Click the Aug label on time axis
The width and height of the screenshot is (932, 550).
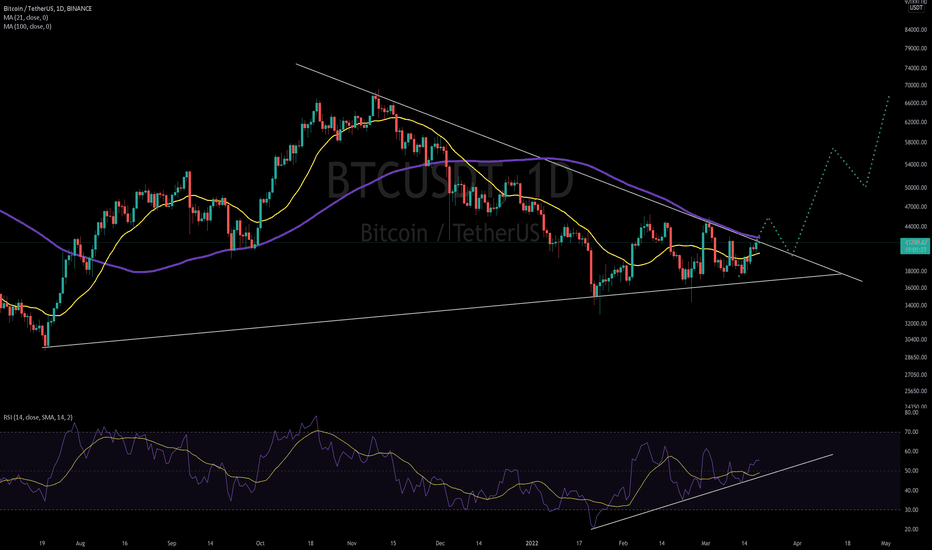[x=81, y=543]
